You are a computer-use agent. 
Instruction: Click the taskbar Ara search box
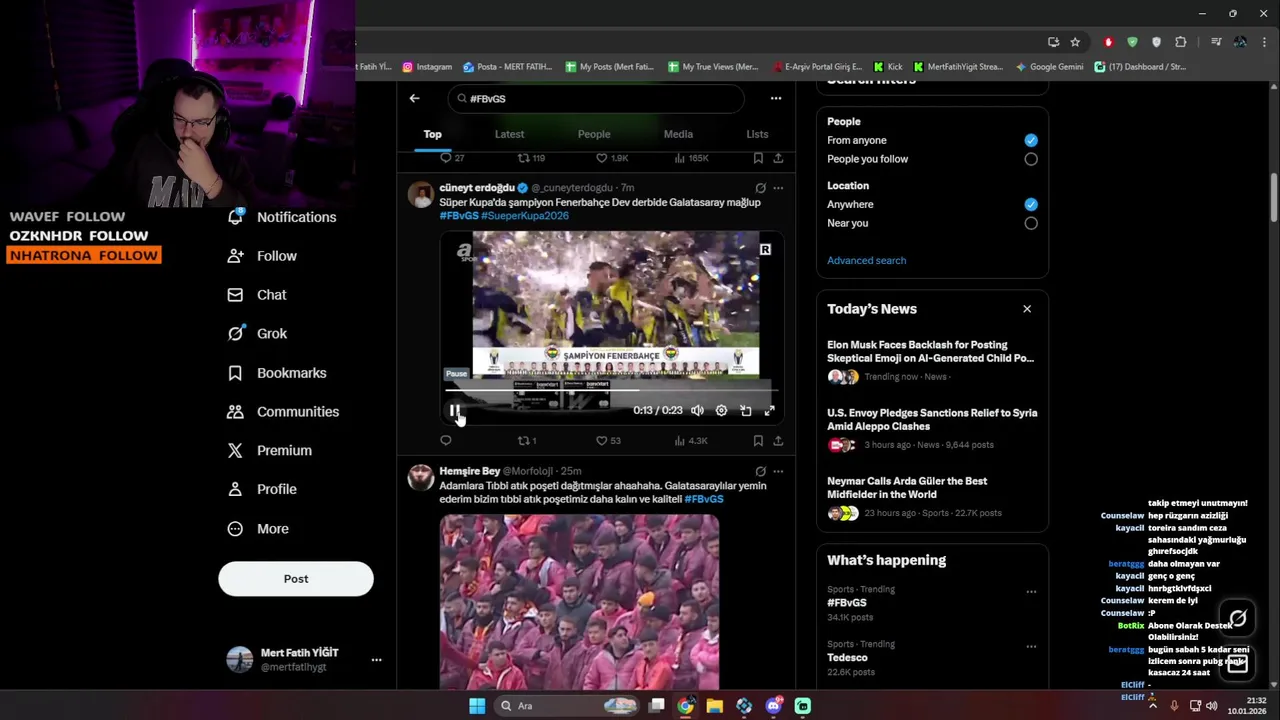(x=567, y=706)
